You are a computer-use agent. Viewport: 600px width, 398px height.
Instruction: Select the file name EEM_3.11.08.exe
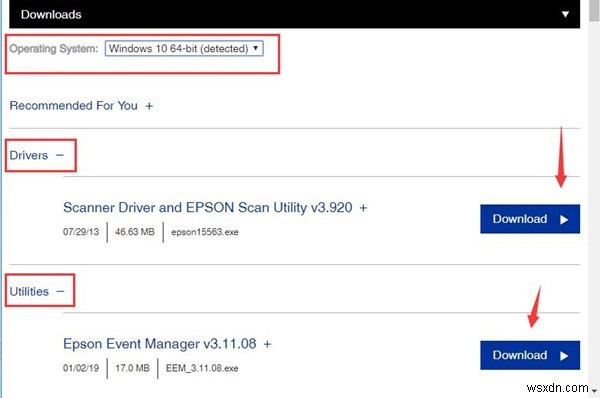[202, 368]
